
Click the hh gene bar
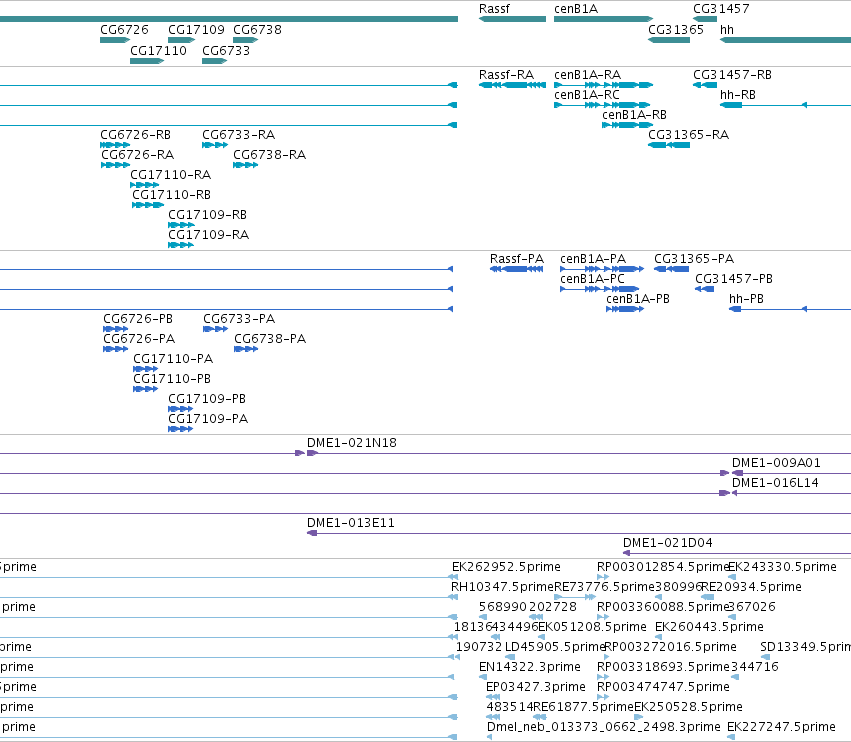coord(785,40)
